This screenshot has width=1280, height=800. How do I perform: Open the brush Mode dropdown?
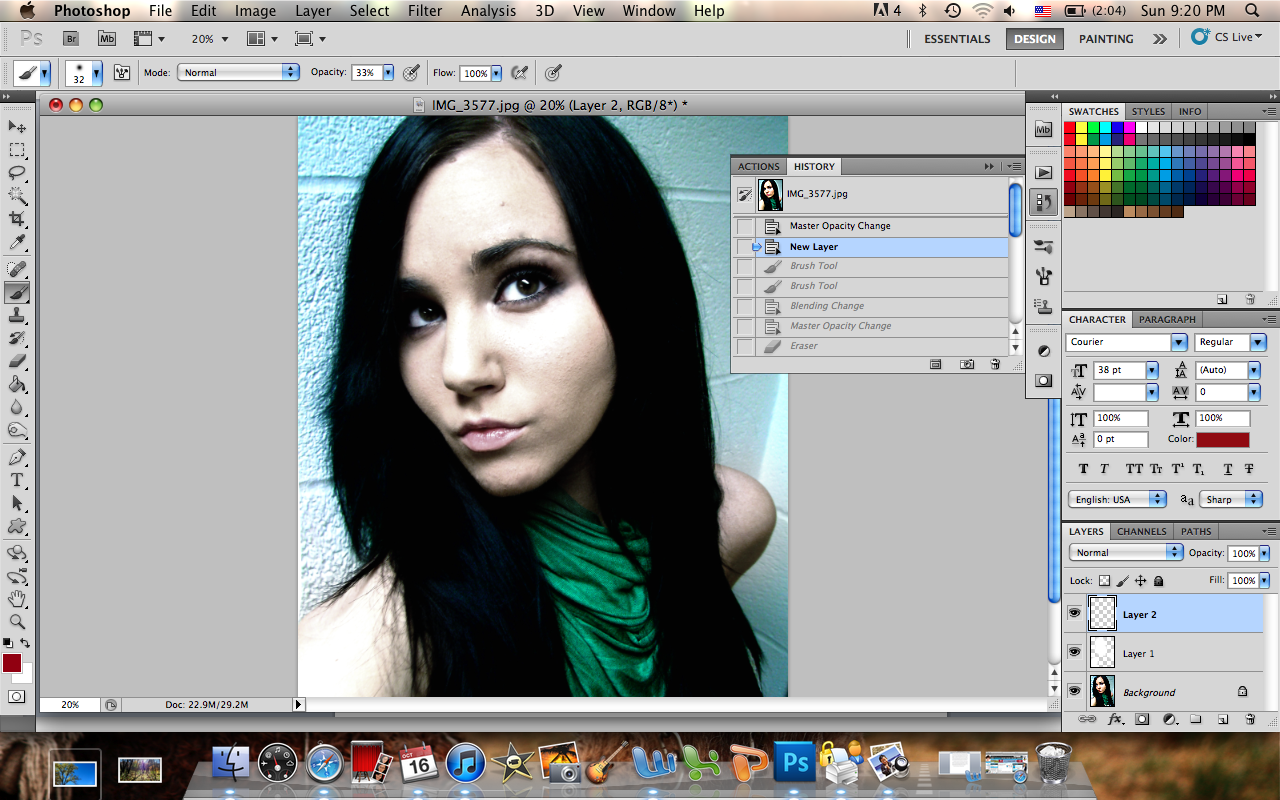(x=238, y=72)
